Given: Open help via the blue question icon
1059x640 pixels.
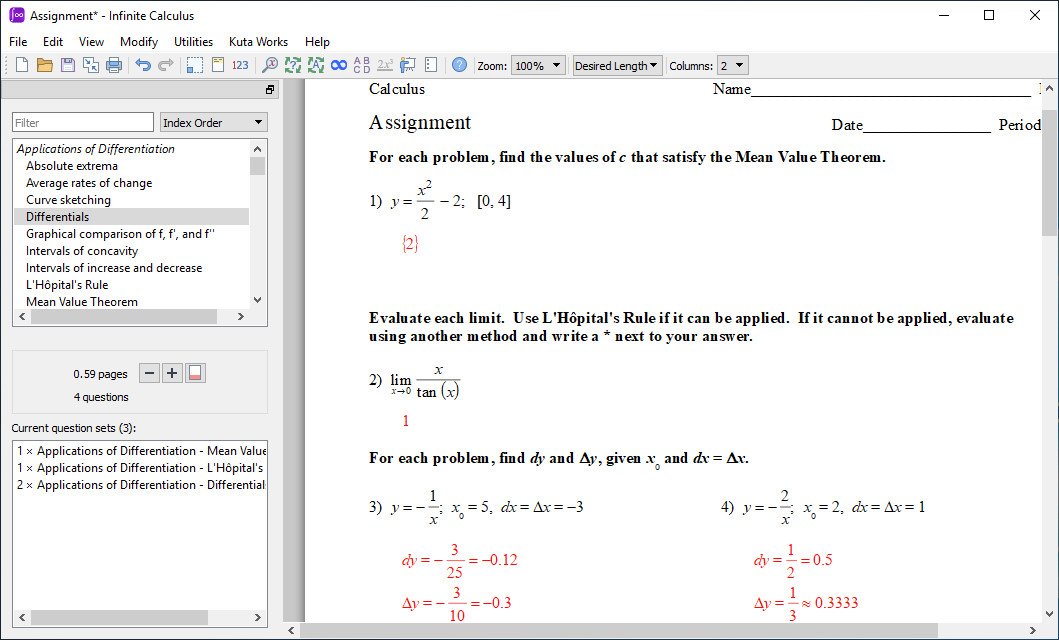Looking at the screenshot, I should click(x=459, y=65).
